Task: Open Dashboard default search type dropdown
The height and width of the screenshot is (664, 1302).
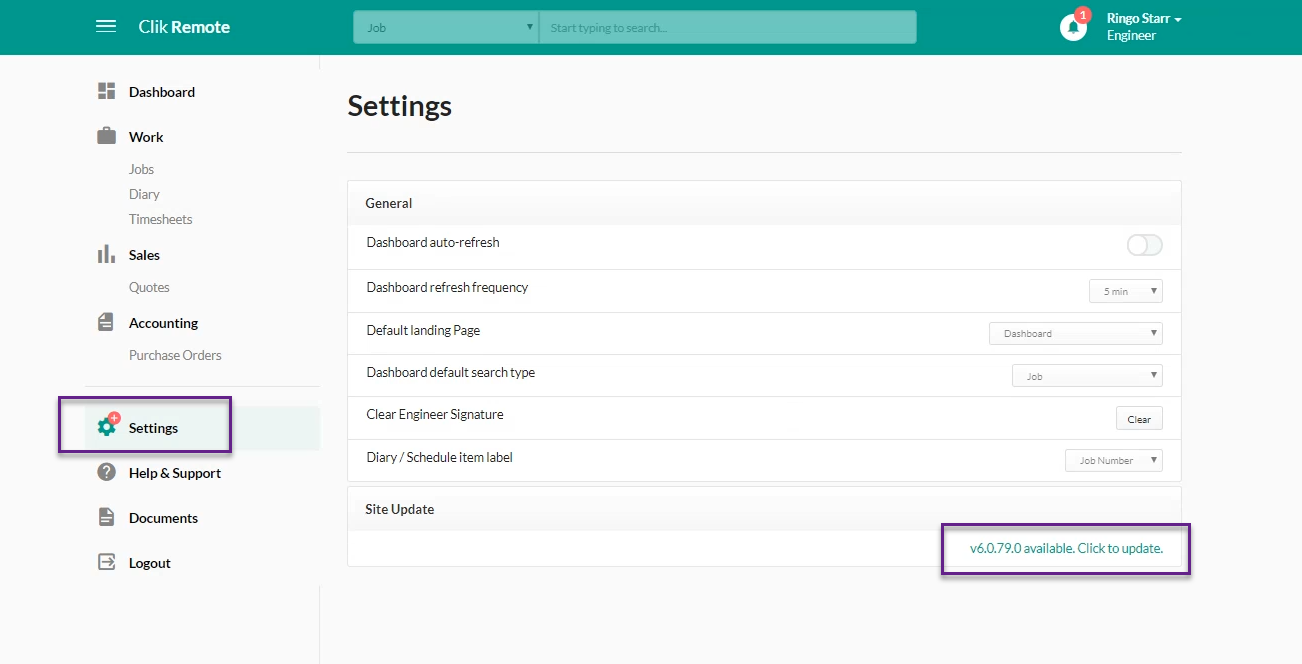Action: (1088, 376)
